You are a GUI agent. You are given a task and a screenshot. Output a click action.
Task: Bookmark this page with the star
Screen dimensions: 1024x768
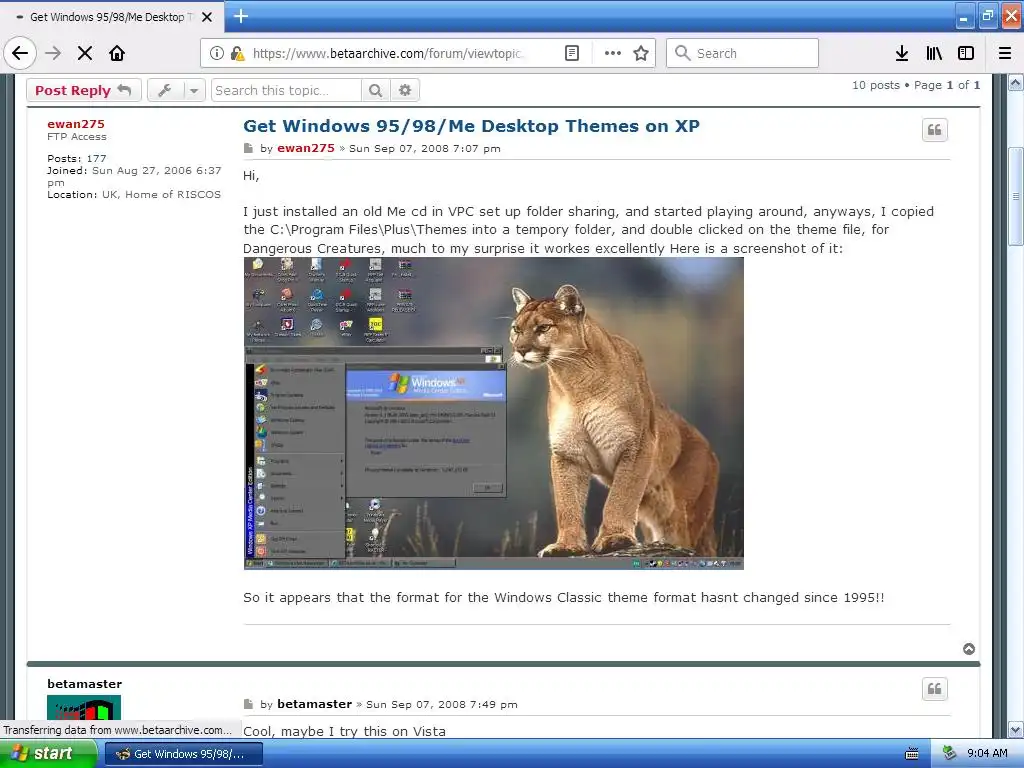pyautogui.click(x=641, y=53)
